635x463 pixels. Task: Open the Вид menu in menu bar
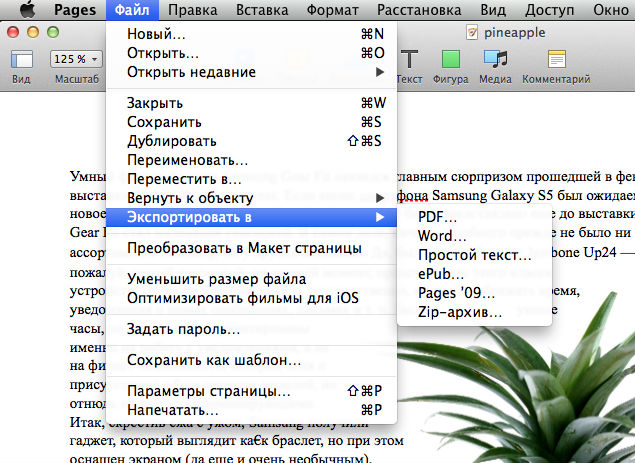pos(493,10)
